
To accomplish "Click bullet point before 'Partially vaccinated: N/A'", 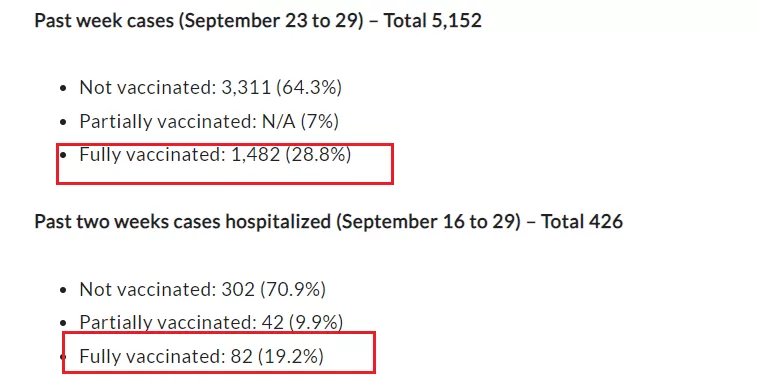I will pyautogui.click(x=63, y=123).
